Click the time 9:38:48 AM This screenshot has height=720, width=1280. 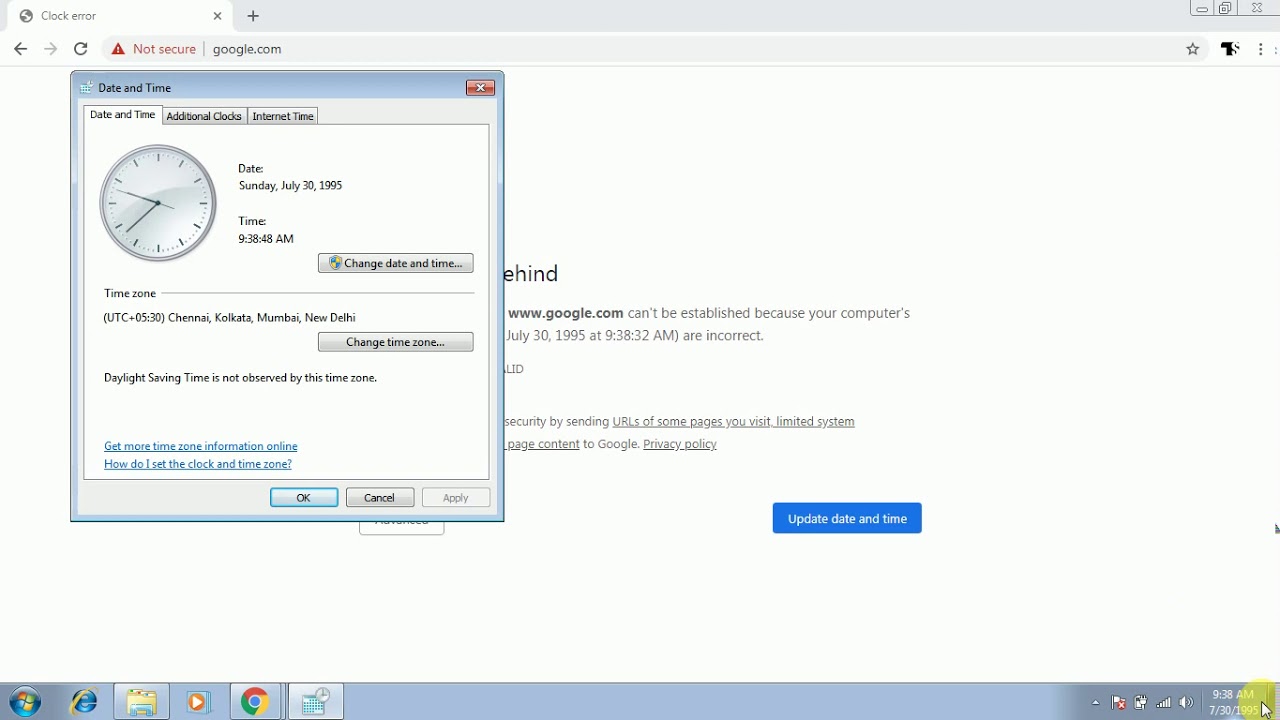pyautogui.click(x=266, y=239)
